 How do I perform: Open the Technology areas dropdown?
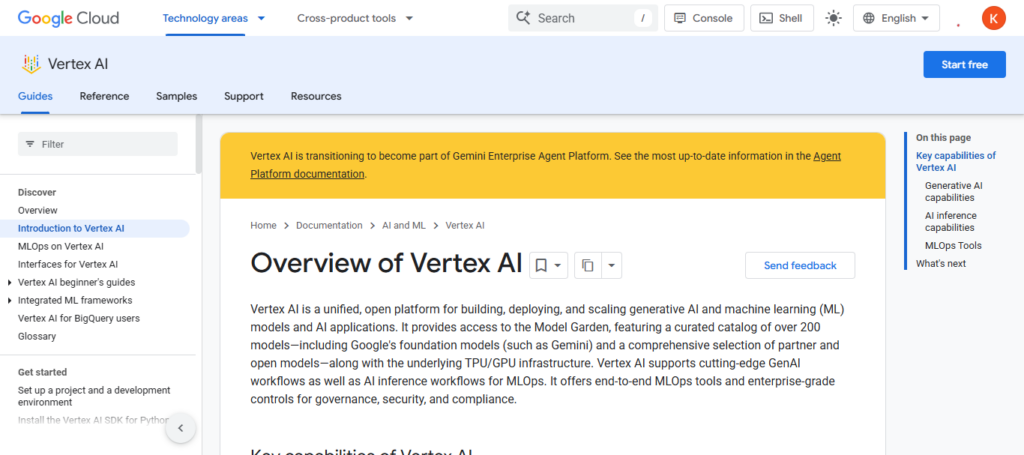click(214, 18)
